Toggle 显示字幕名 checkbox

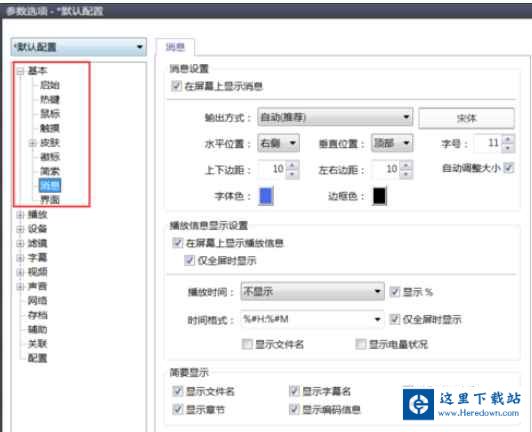294,391
